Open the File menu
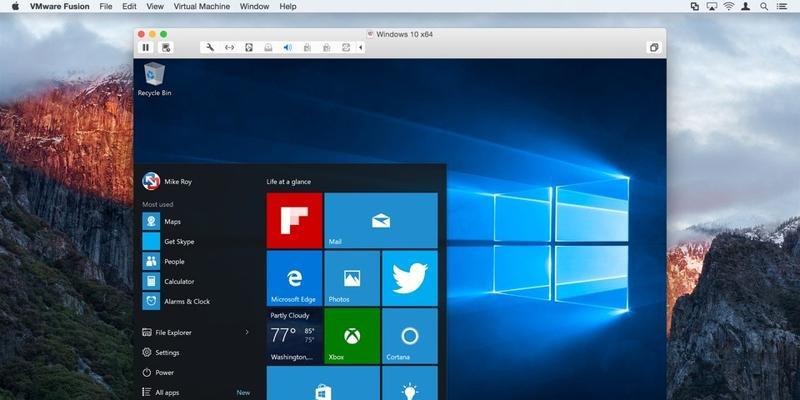The height and width of the screenshot is (400, 800). pyautogui.click(x=106, y=7)
